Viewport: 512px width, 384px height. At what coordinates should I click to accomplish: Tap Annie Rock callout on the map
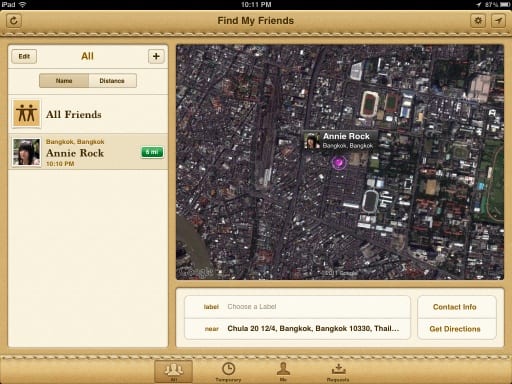click(340, 140)
